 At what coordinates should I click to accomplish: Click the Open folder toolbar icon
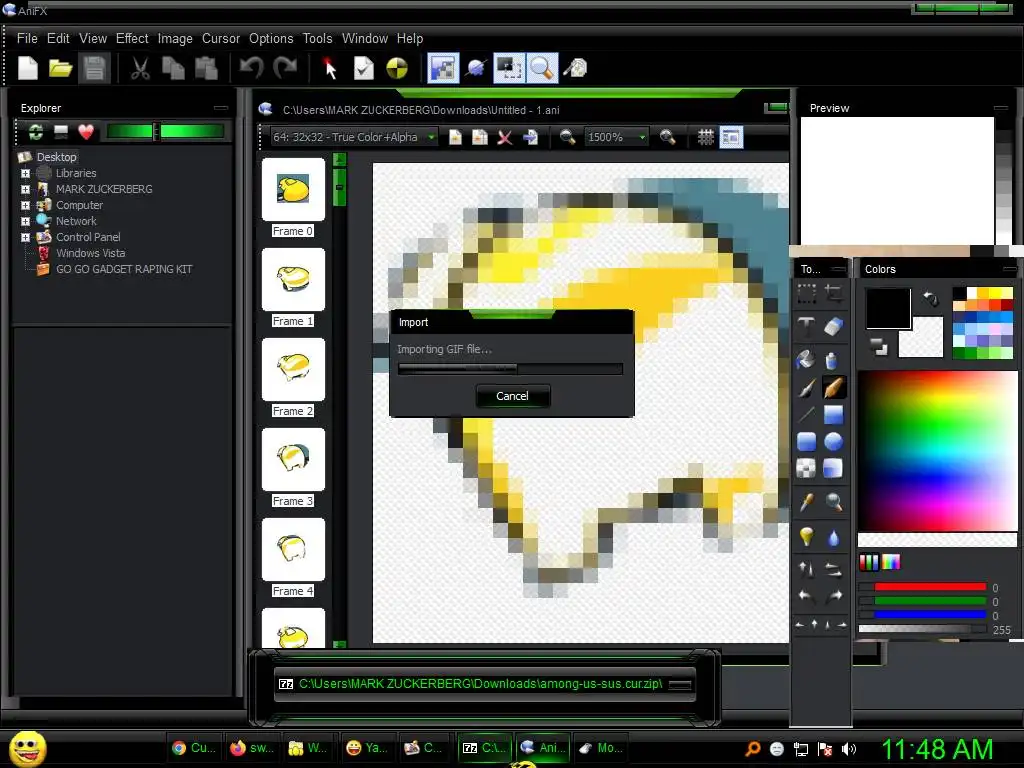click(x=60, y=68)
